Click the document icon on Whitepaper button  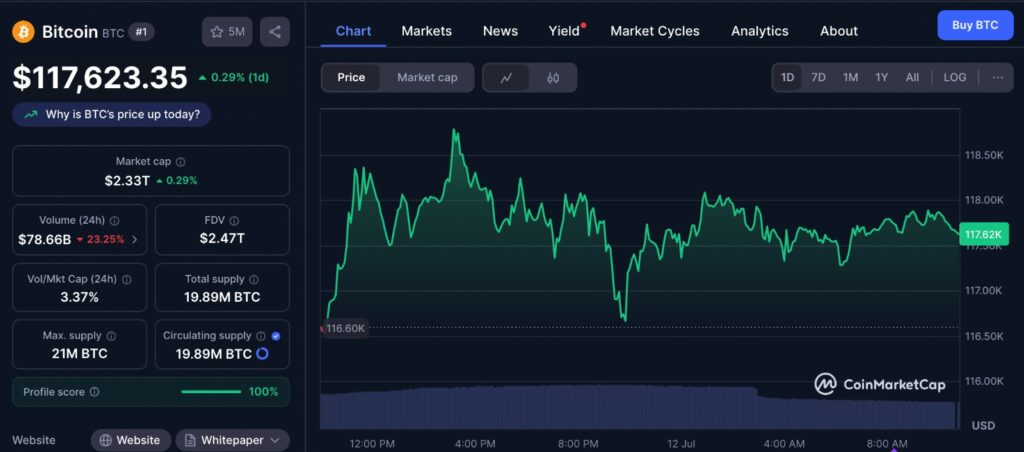(189, 440)
